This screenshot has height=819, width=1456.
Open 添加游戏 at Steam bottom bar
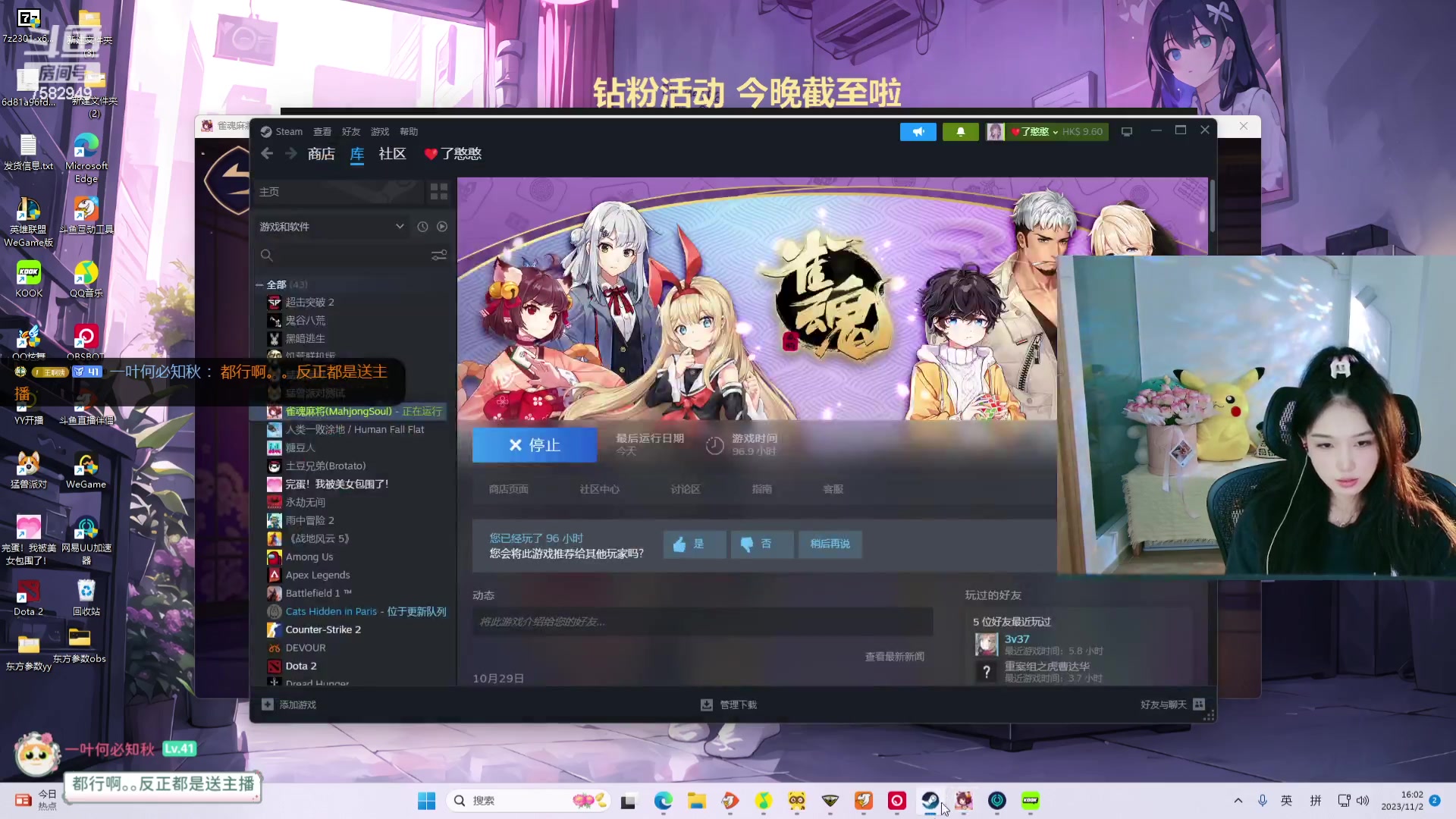click(289, 705)
